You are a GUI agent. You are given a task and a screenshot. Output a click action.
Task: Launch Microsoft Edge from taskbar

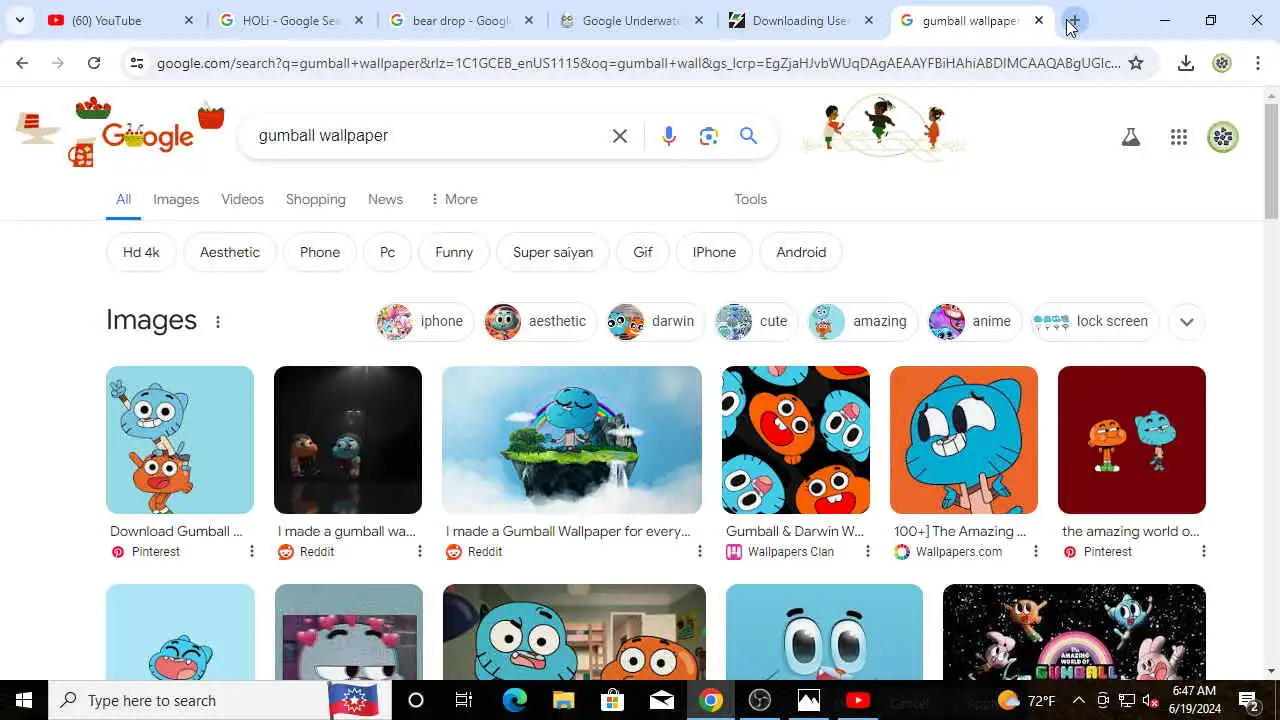pyautogui.click(x=514, y=700)
